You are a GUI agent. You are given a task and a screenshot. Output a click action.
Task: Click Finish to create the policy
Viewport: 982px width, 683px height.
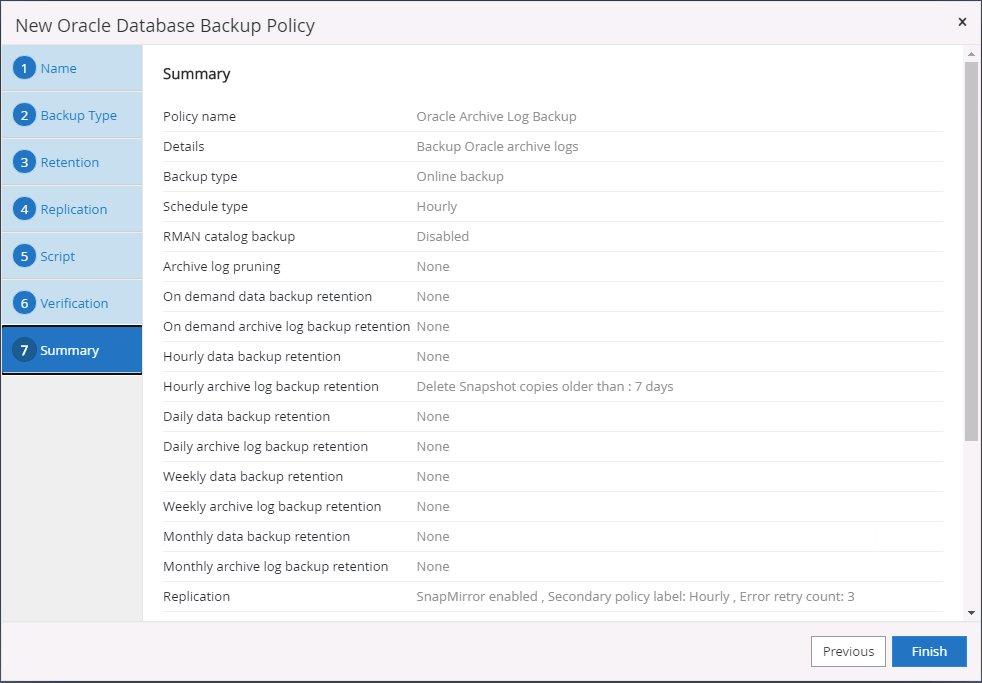pyautogui.click(x=929, y=651)
